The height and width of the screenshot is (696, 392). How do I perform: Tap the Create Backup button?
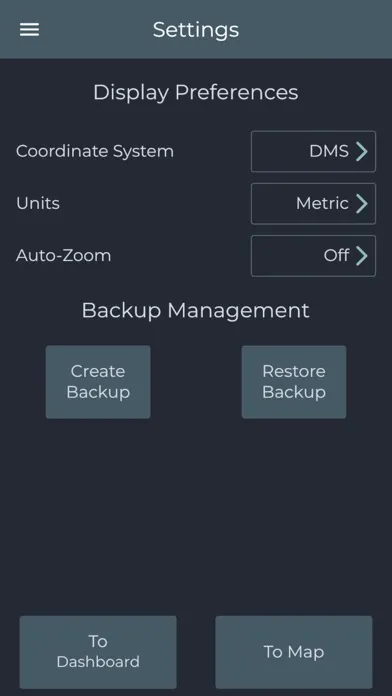[x=98, y=382]
